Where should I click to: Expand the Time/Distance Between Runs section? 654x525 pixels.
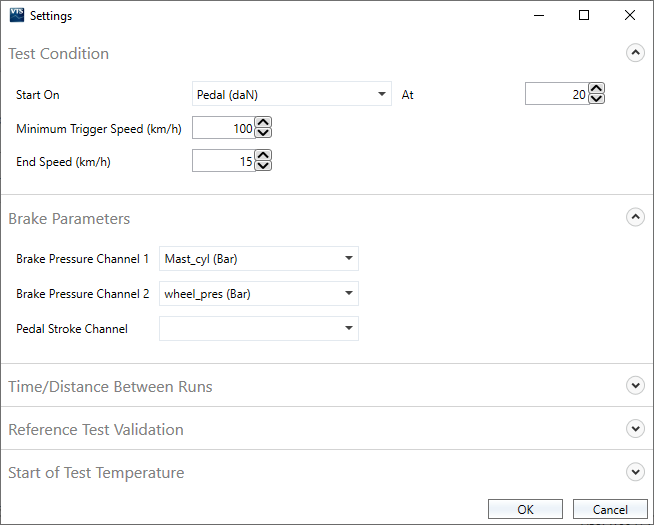pos(635,386)
